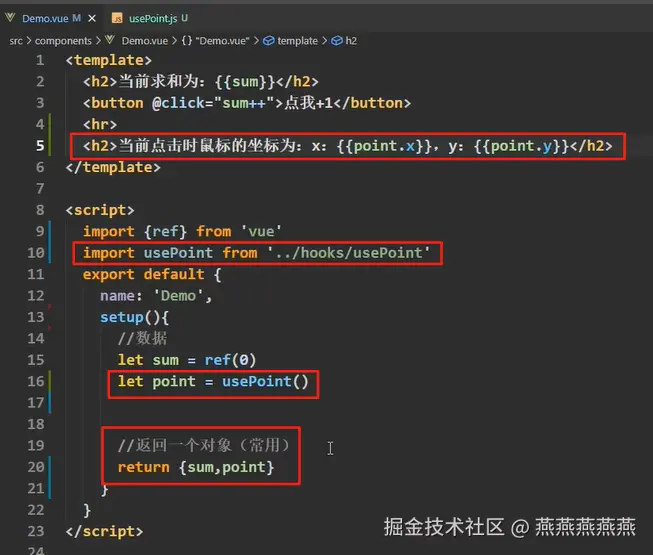Select components in the breadcrumb
The image size is (653, 555).
(63, 41)
